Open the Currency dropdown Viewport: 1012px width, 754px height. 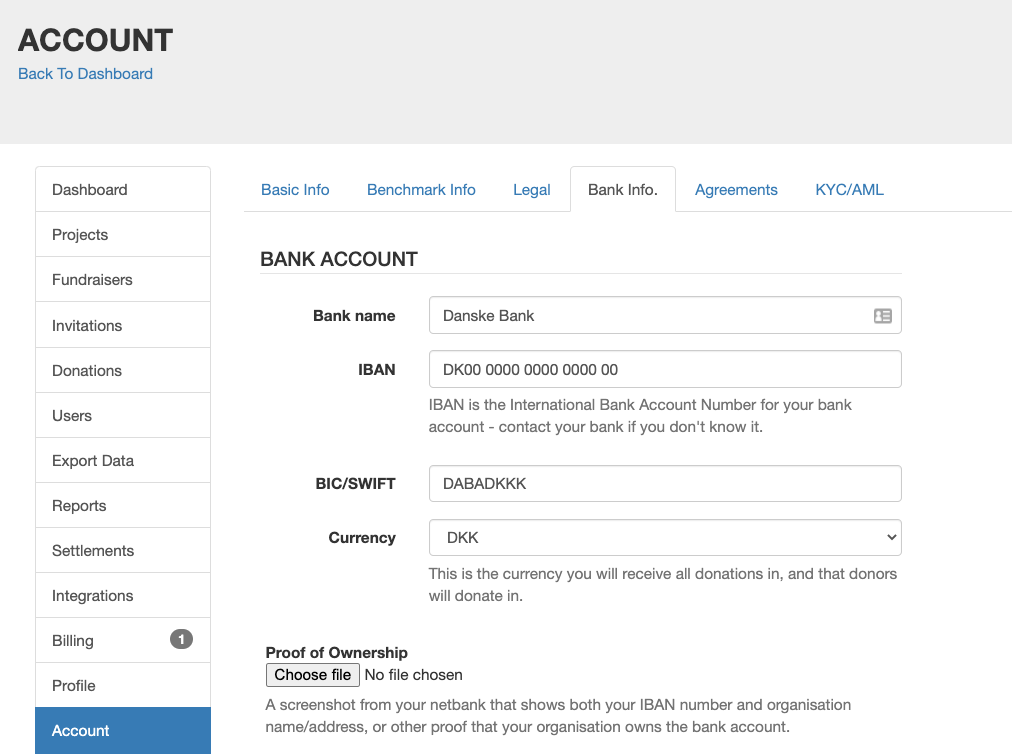(665, 538)
